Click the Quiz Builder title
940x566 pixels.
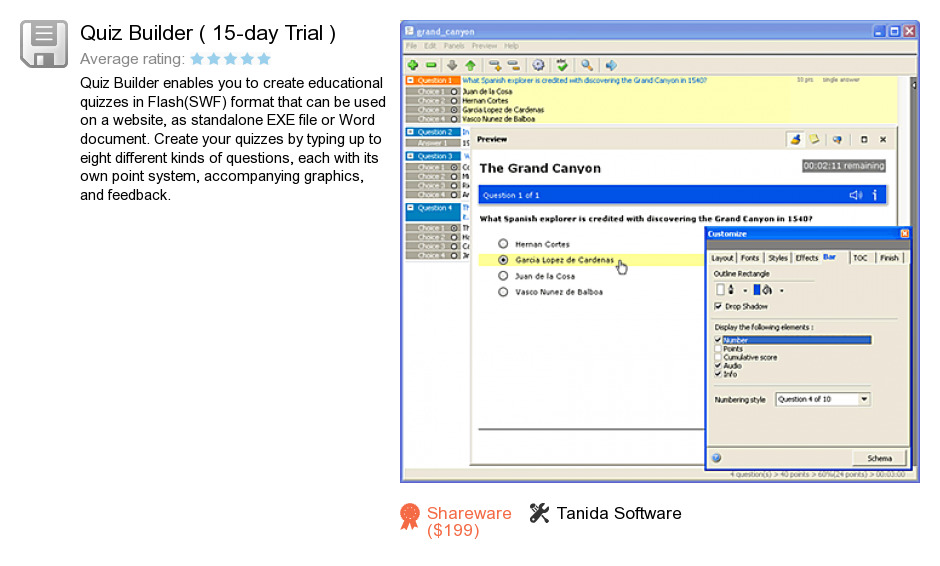(x=208, y=33)
